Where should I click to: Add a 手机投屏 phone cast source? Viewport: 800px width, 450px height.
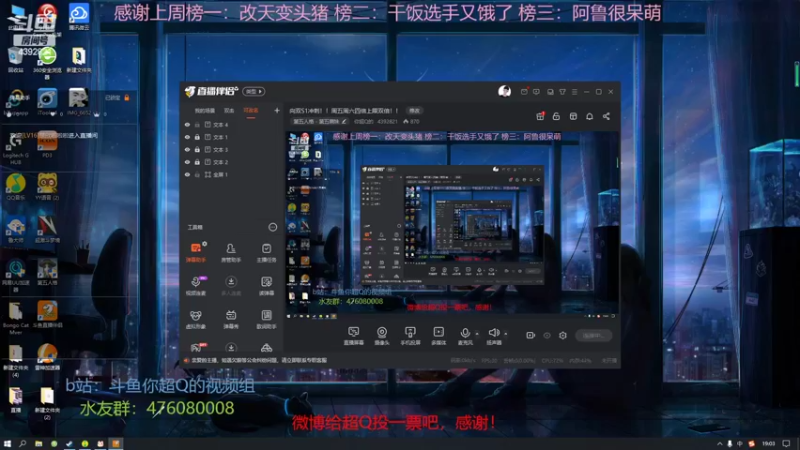coord(410,336)
